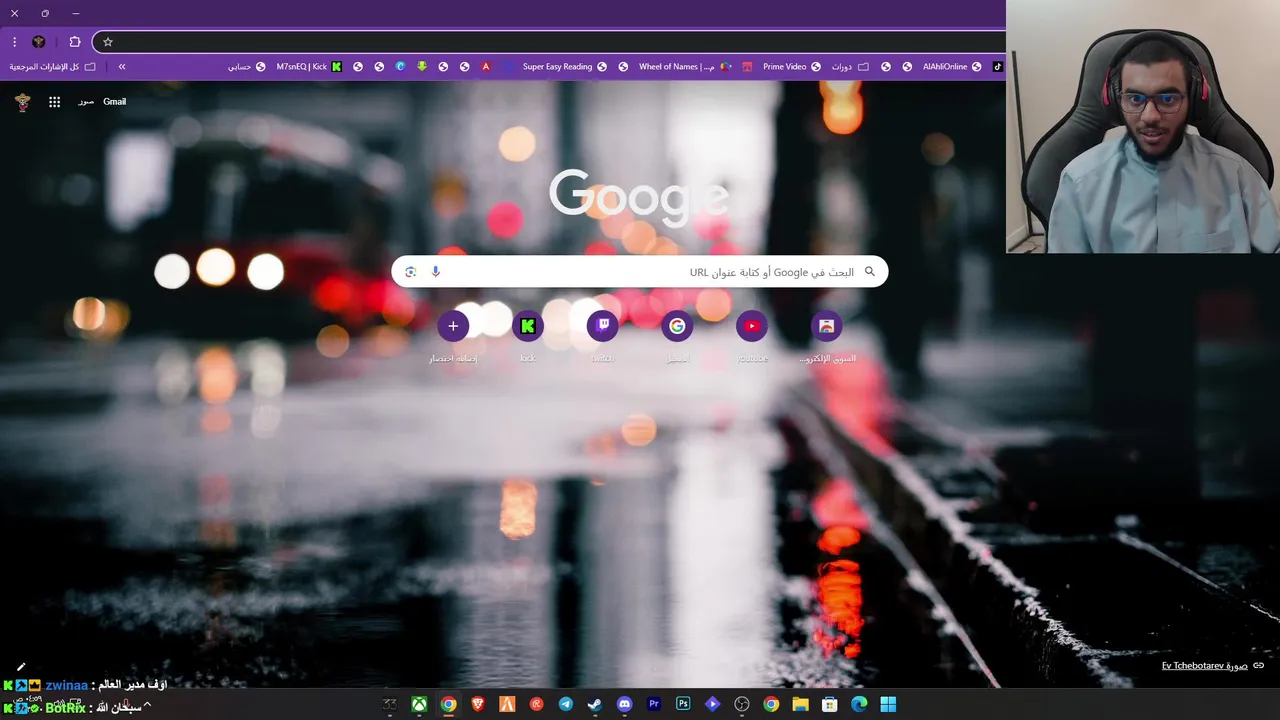This screenshot has width=1280, height=720.
Task: Open Microsoft Store from the taskbar
Action: [x=829, y=704]
